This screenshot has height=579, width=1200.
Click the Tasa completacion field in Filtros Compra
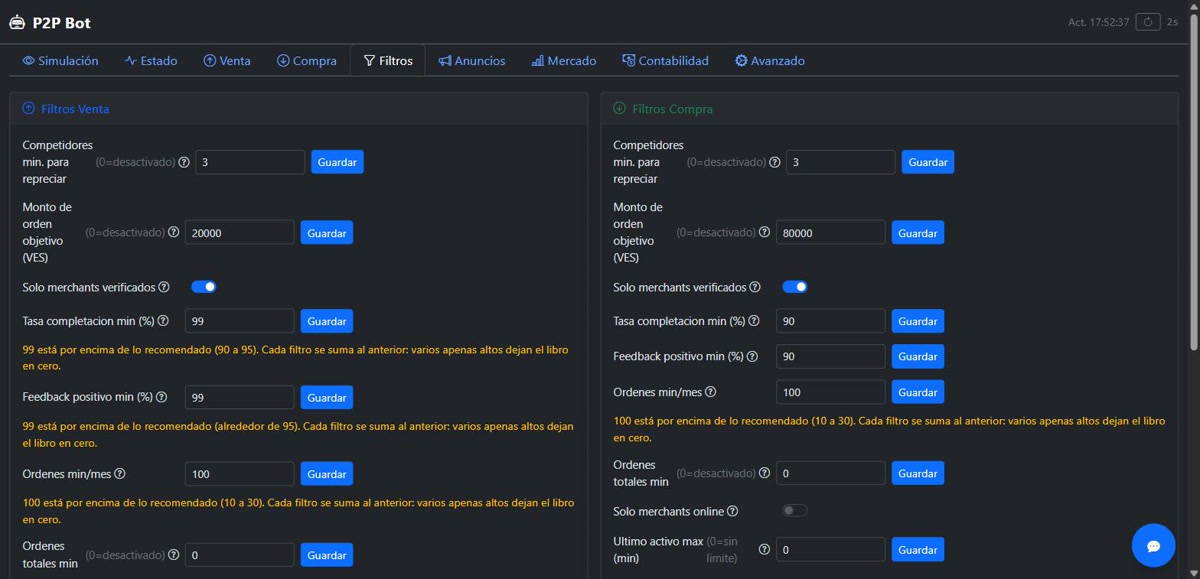(x=831, y=321)
